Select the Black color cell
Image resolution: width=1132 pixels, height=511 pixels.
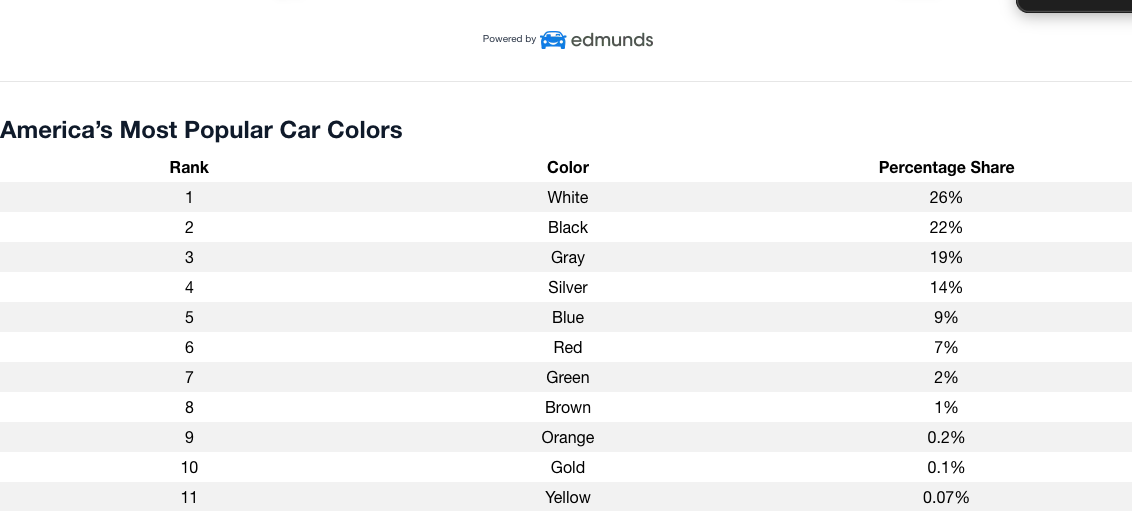click(x=568, y=227)
